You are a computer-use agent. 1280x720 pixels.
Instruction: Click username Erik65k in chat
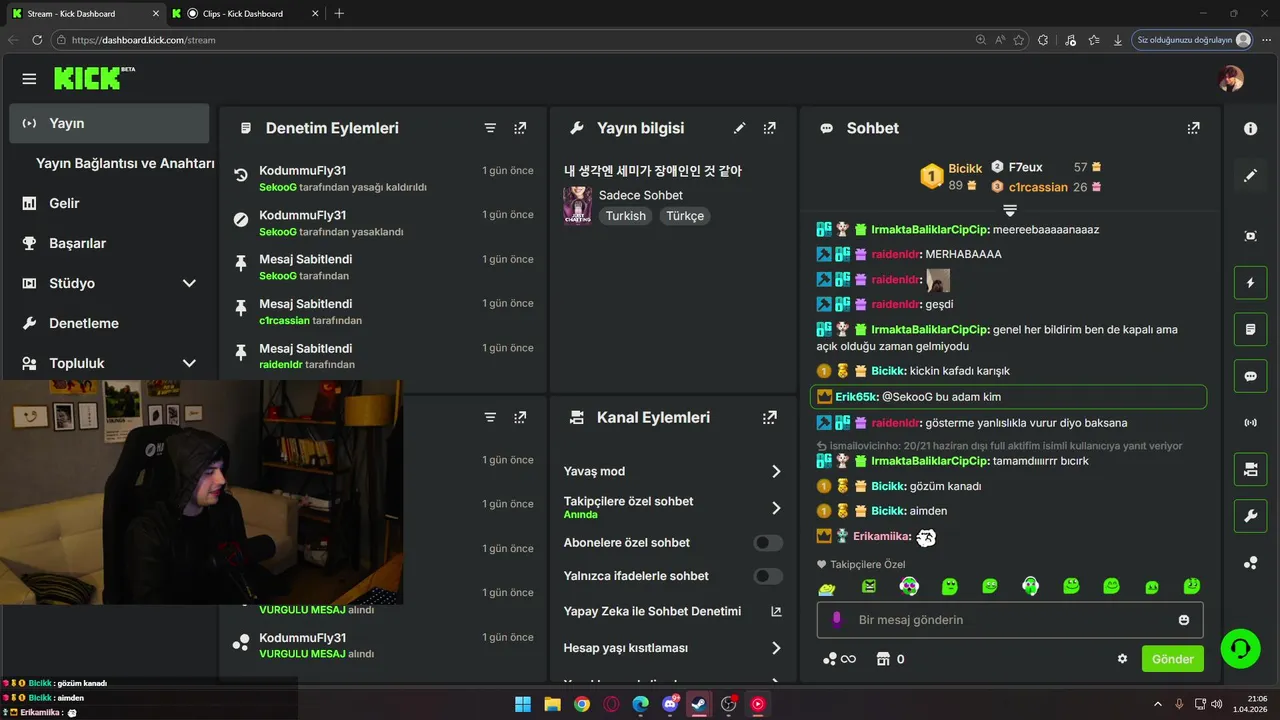click(856, 397)
